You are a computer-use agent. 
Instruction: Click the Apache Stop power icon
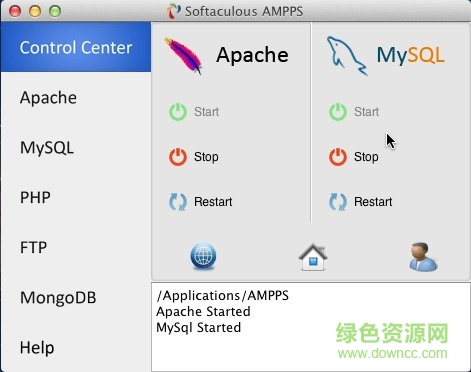178,157
